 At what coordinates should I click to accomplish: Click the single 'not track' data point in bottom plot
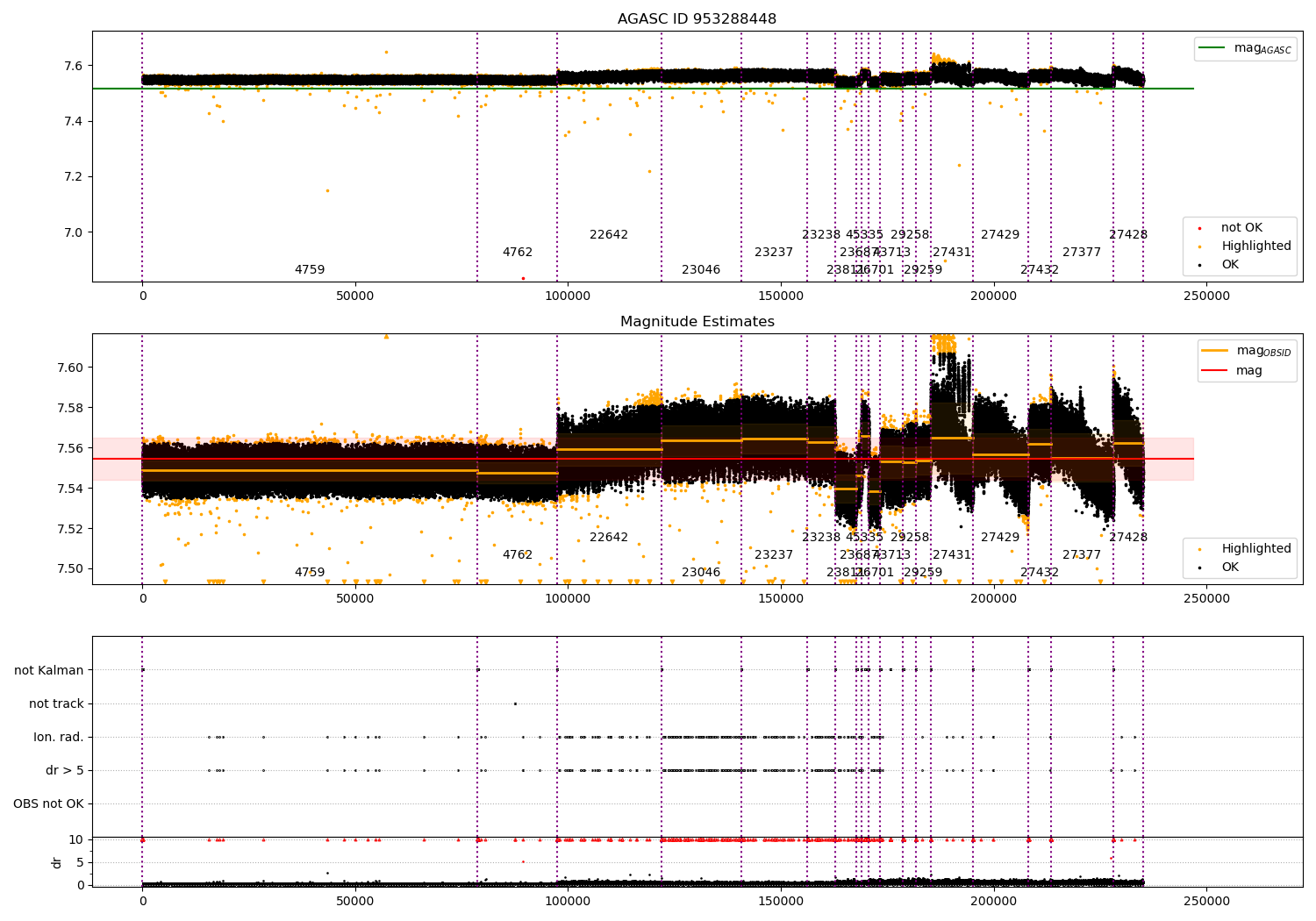tap(515, 703)
